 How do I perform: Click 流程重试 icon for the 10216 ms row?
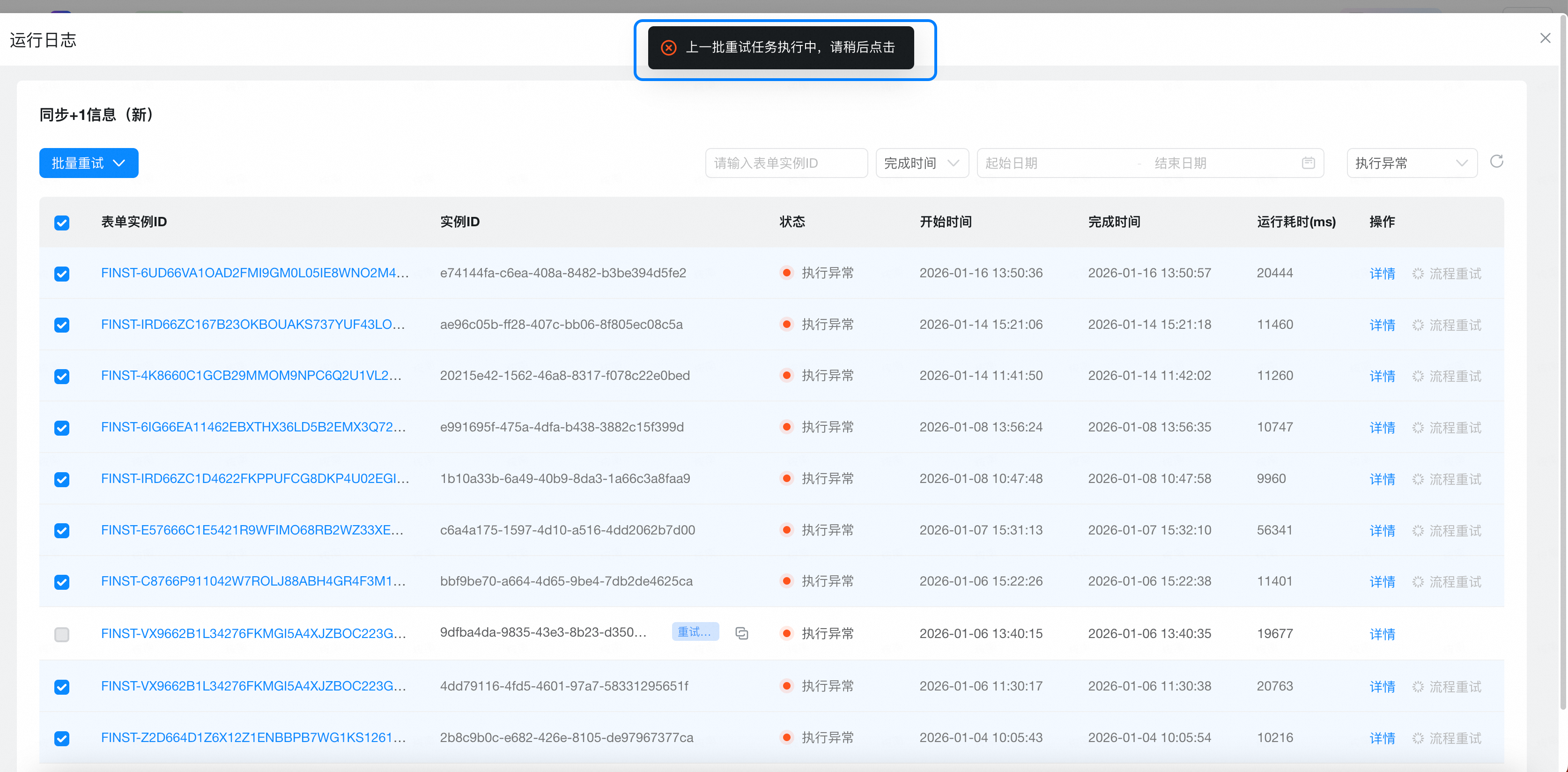pos(1418,738)
